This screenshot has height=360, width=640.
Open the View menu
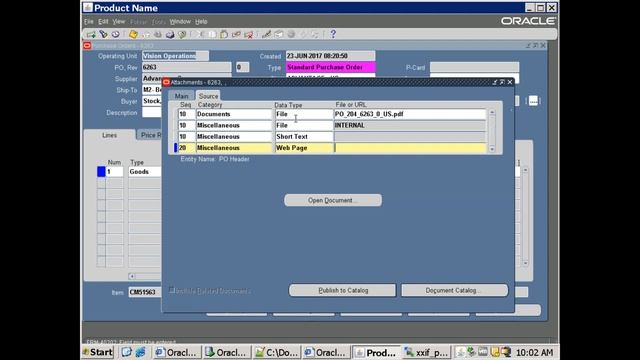[118, 22]
